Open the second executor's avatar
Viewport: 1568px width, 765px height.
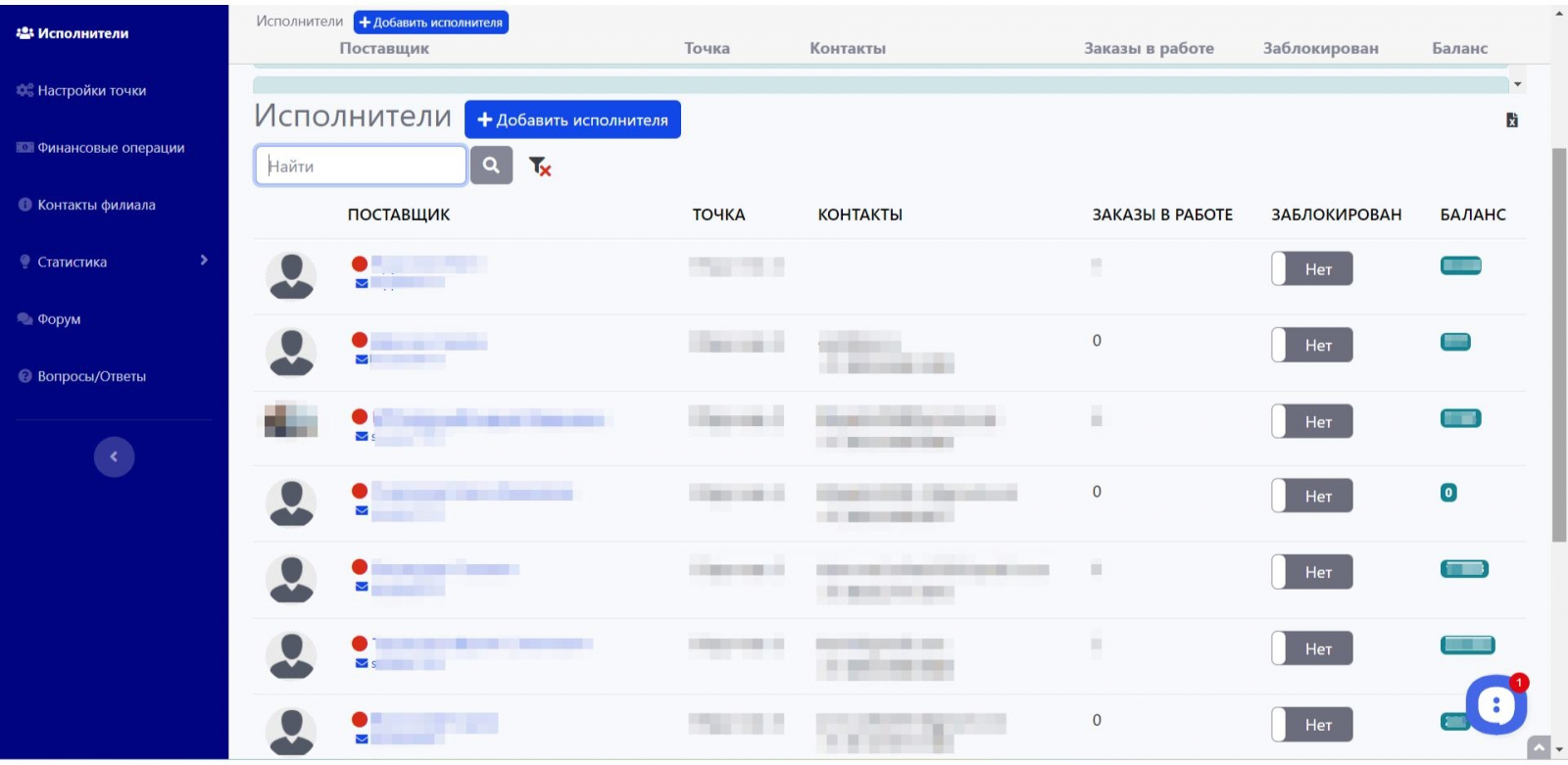click(291, 352)
